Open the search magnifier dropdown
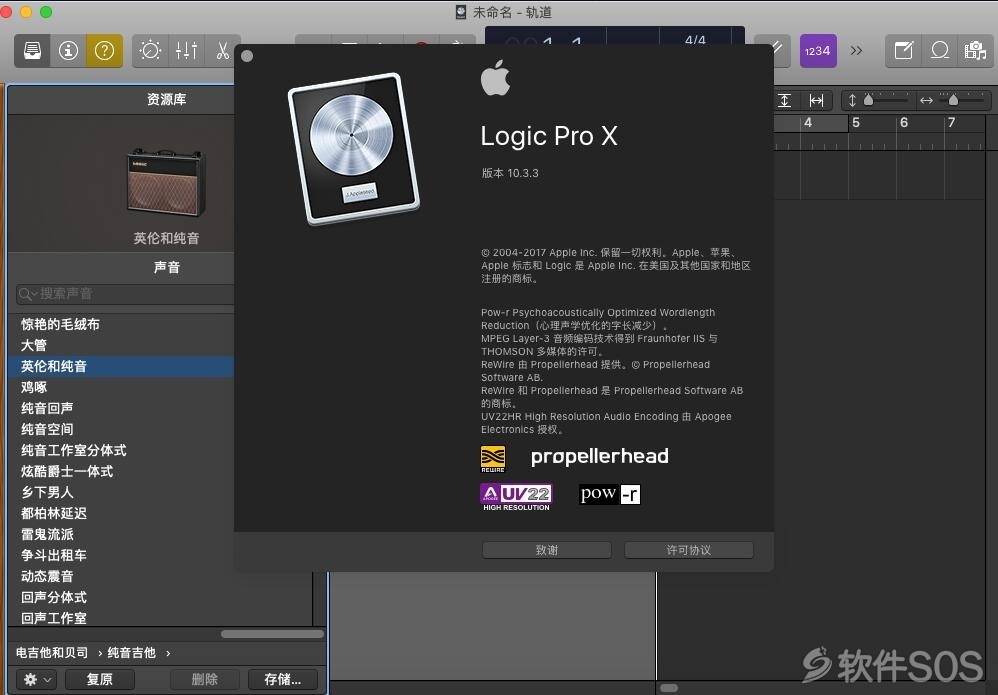The width and height of the screenshot is (998, 695). tap(28, 293)
